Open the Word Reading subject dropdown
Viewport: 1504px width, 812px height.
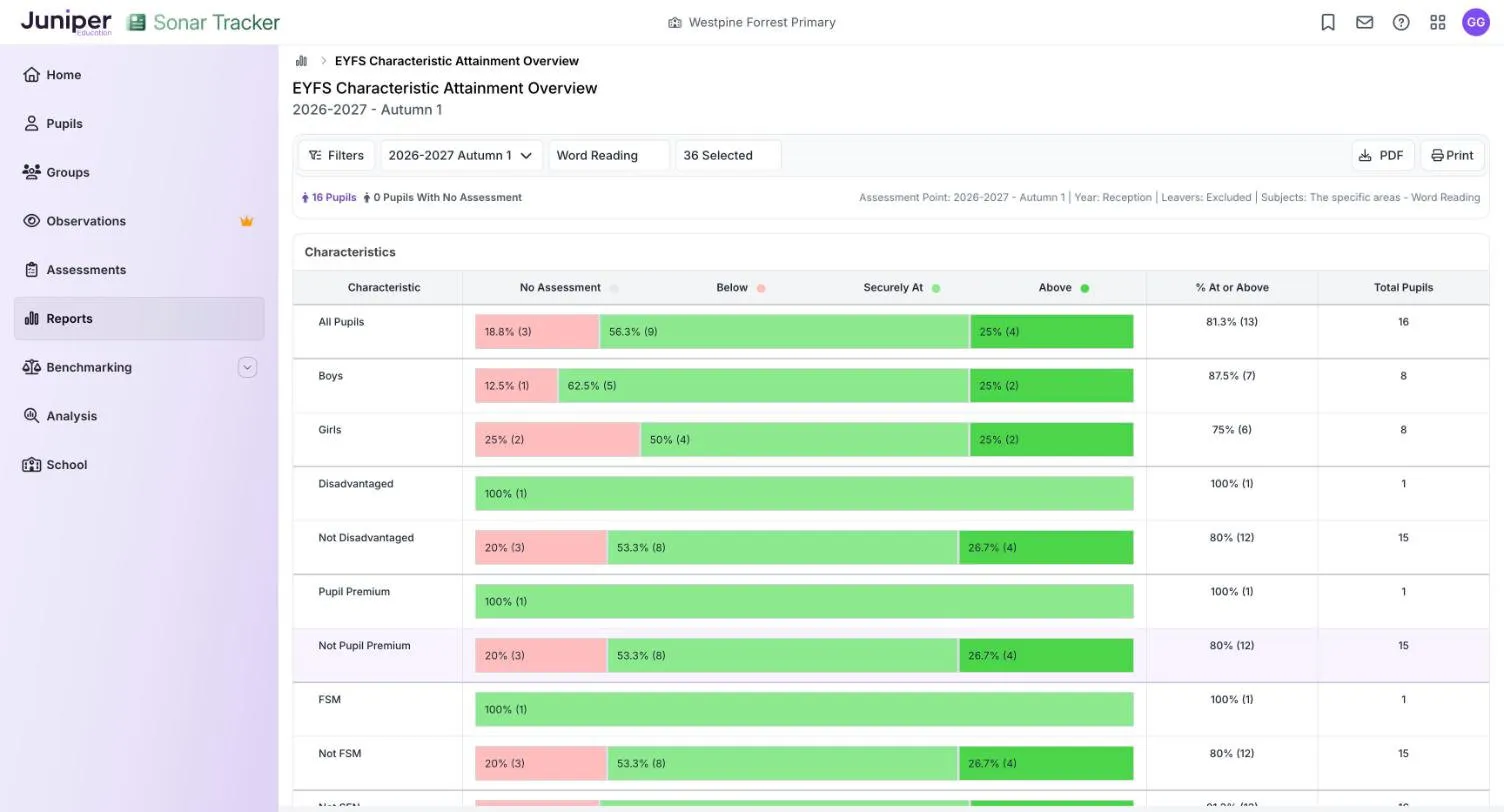point(608,155)
